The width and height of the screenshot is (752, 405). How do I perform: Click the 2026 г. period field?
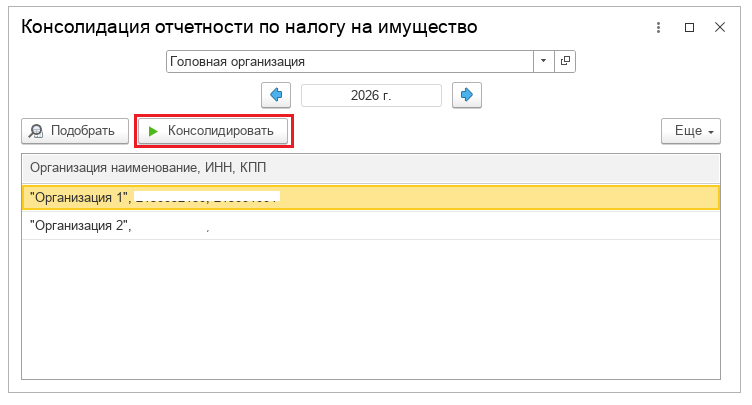pos(371,95)
